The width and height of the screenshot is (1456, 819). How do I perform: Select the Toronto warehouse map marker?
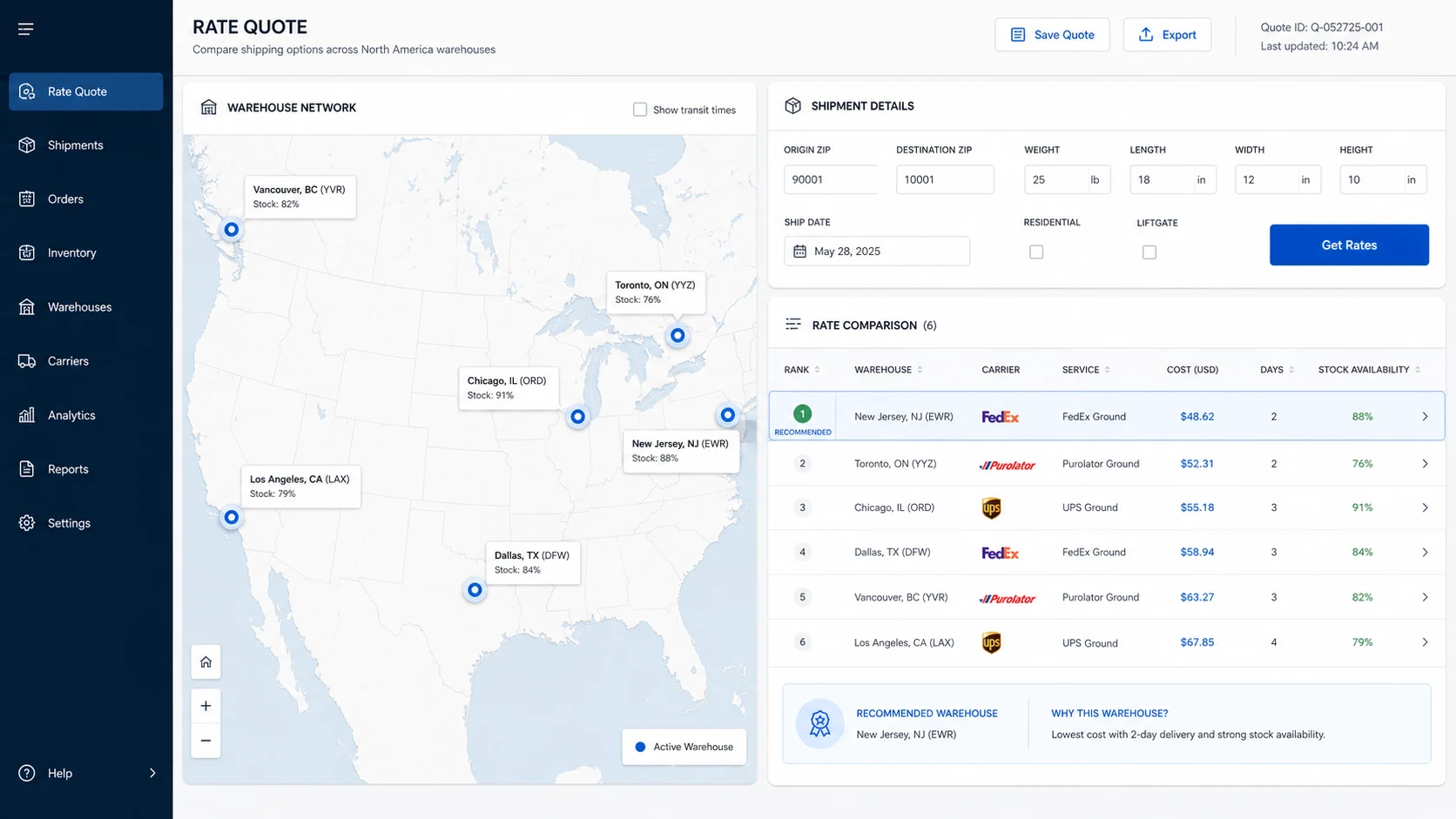677,336
